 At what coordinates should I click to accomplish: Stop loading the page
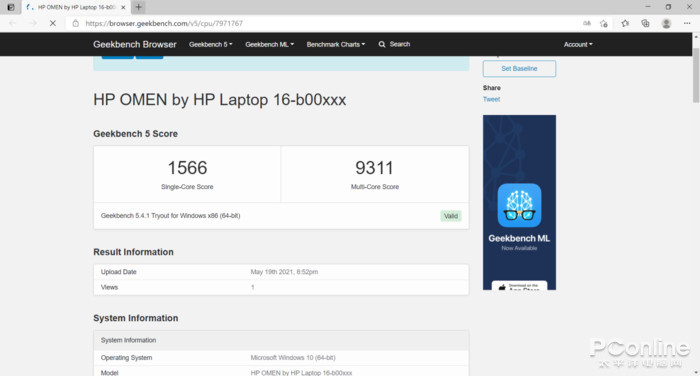pos(53,23)
